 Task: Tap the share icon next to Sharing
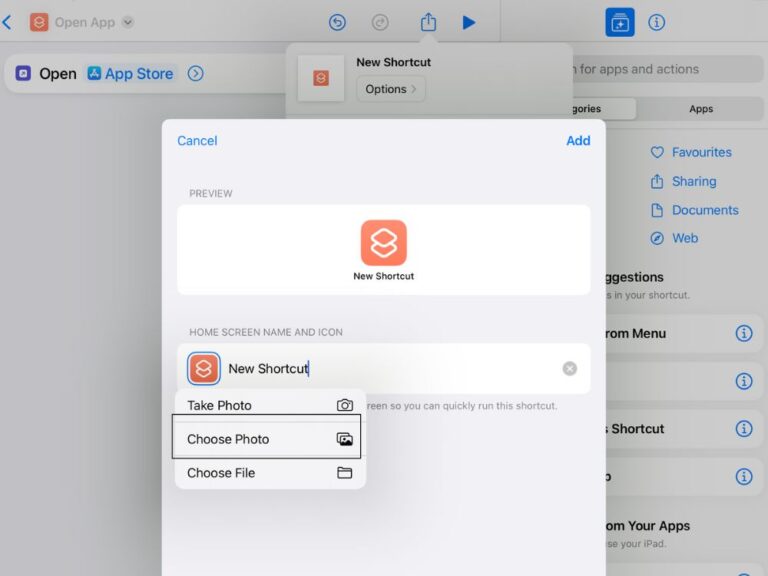click(657, 181)
